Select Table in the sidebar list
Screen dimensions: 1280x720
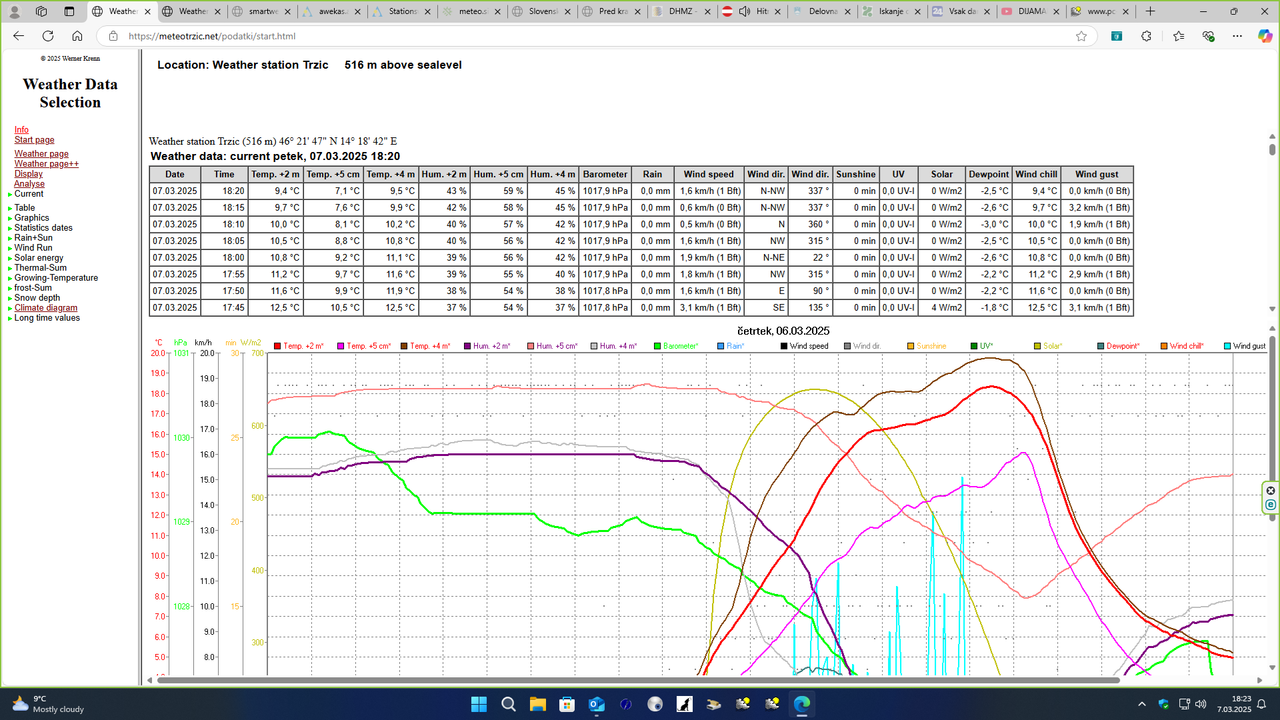[x=24, y=208]
